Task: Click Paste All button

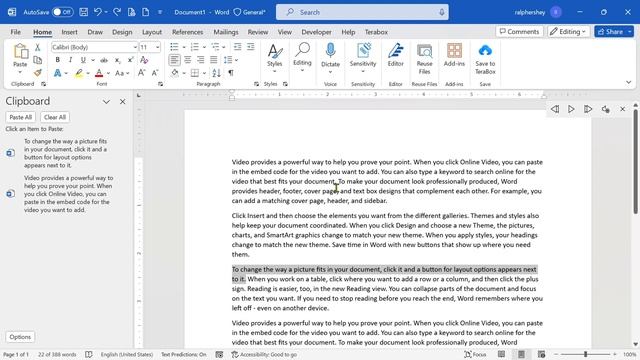Action: [20, 117]
